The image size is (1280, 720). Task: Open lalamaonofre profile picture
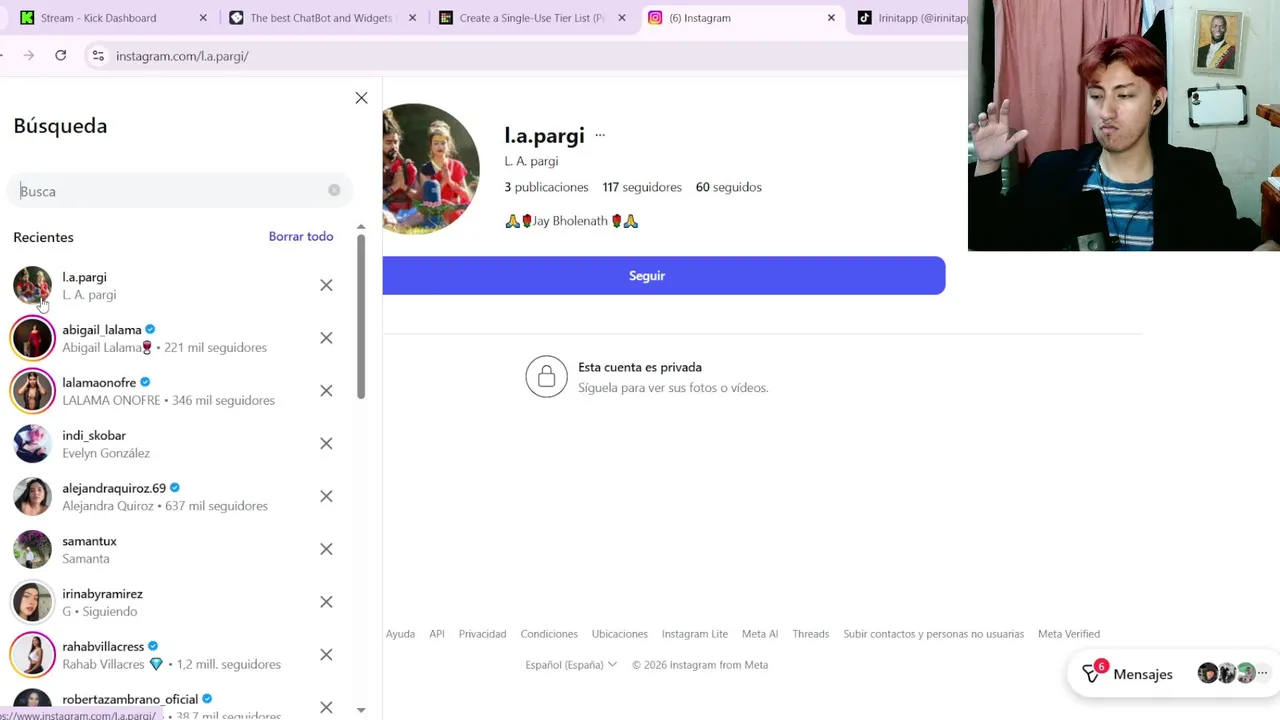tap(32, 391)
